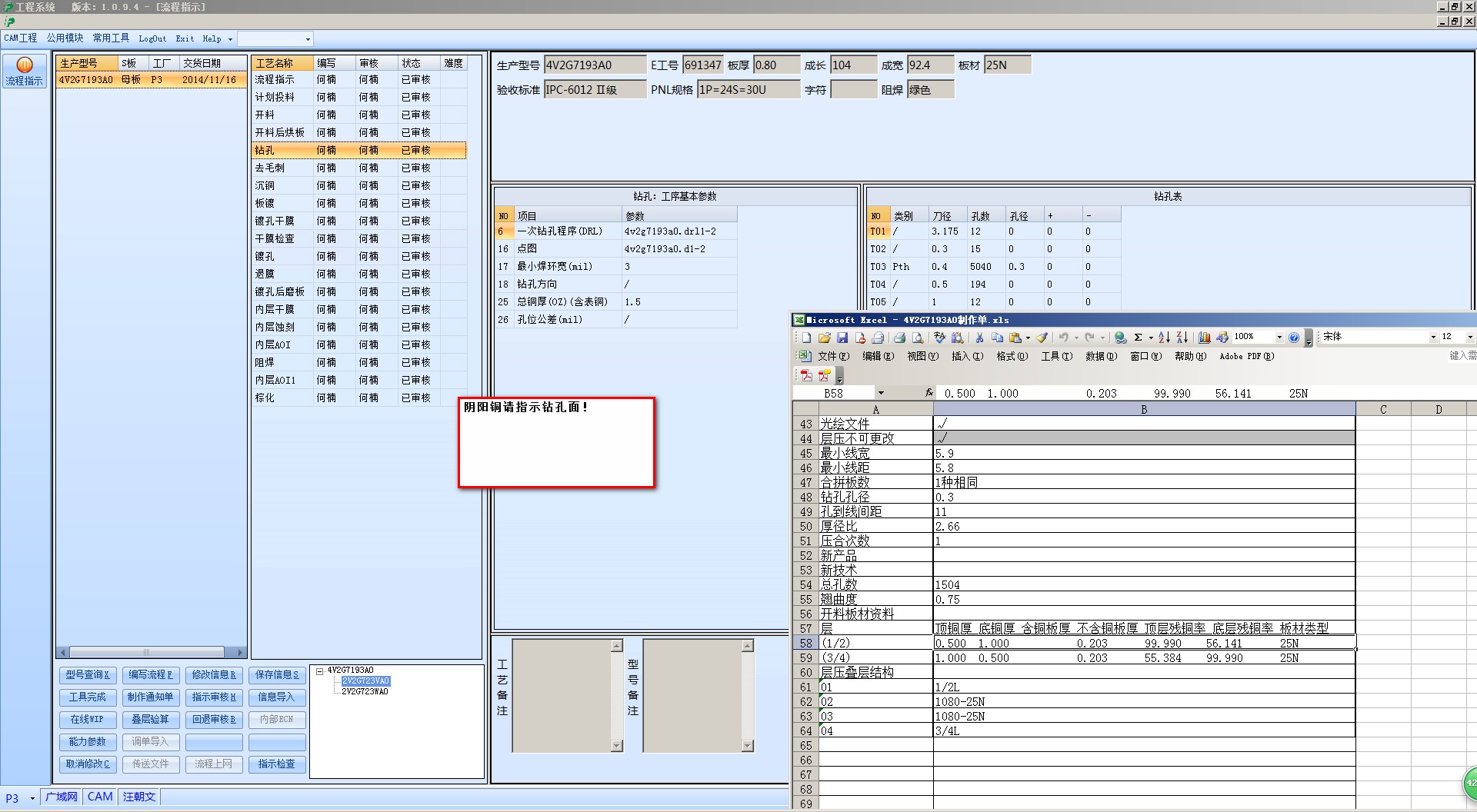Open the Excel zoom 100% dropdown

click(1279, 338)
